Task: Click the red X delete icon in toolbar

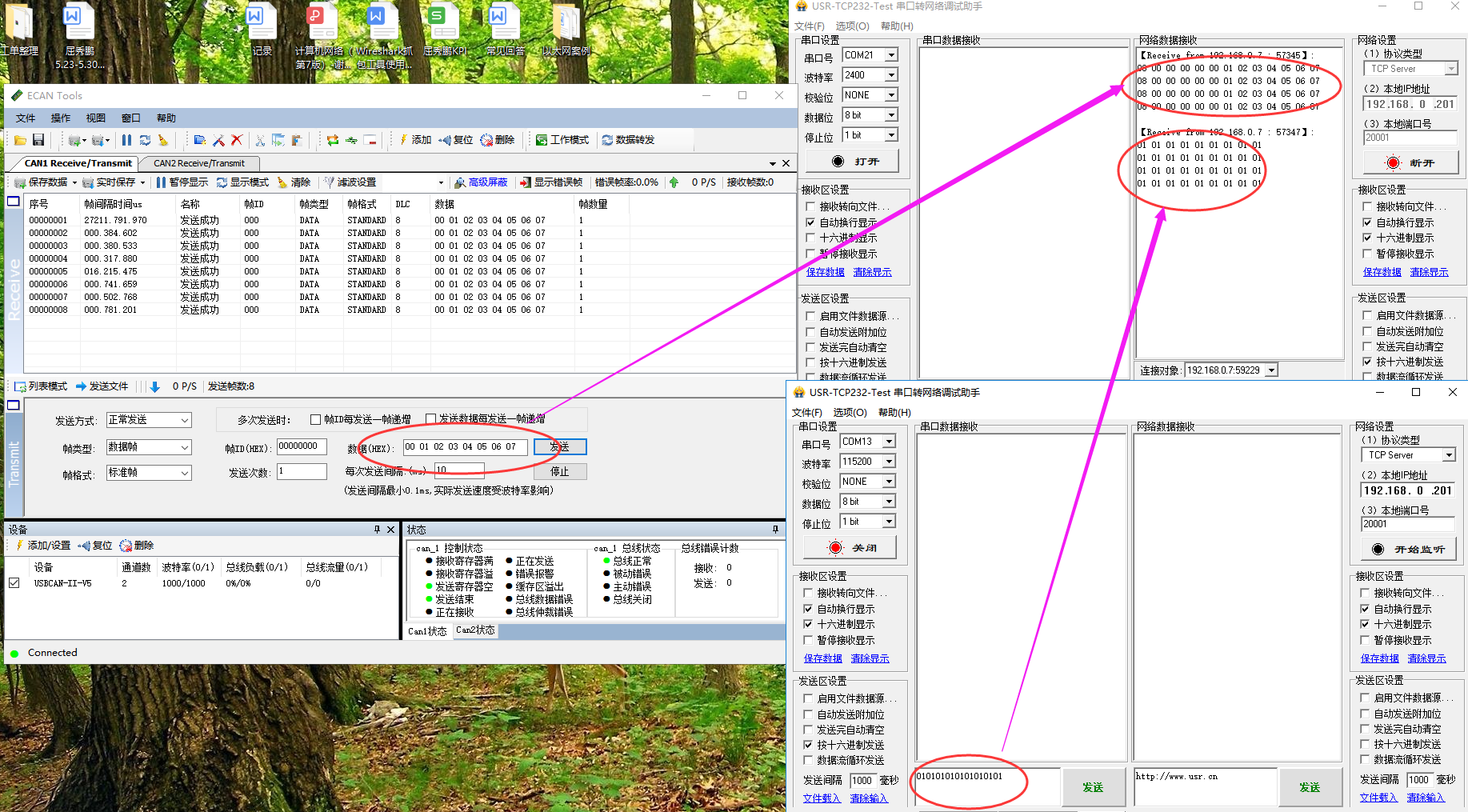Action: click(x=236, y=140)
